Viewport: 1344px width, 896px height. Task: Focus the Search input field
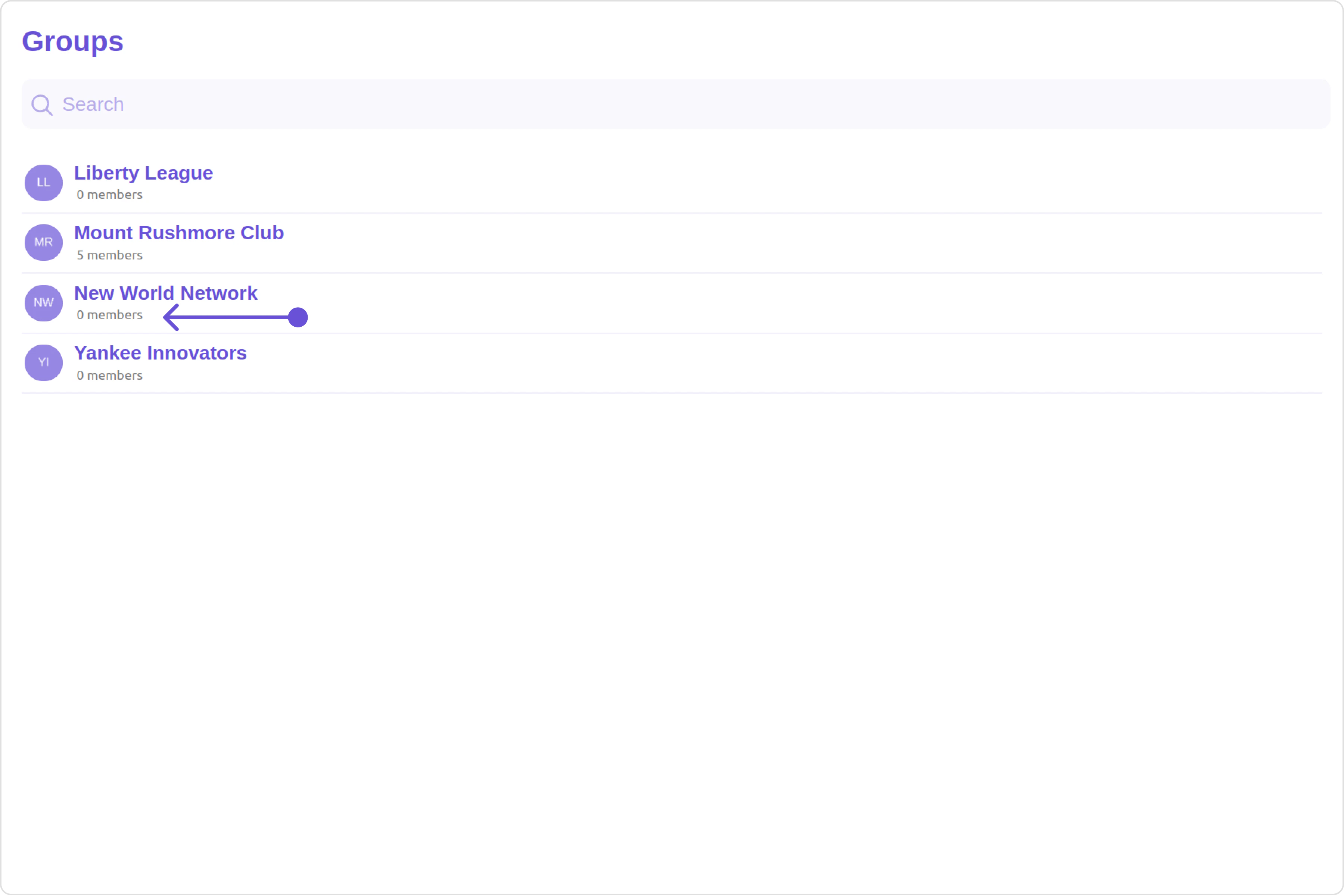[686, 104]
